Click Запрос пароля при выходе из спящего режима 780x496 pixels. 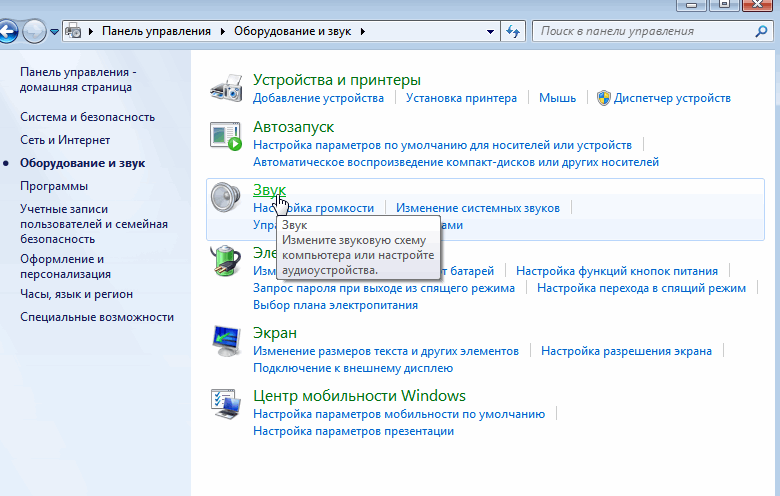pyautogui.click(x=384, y=288)
